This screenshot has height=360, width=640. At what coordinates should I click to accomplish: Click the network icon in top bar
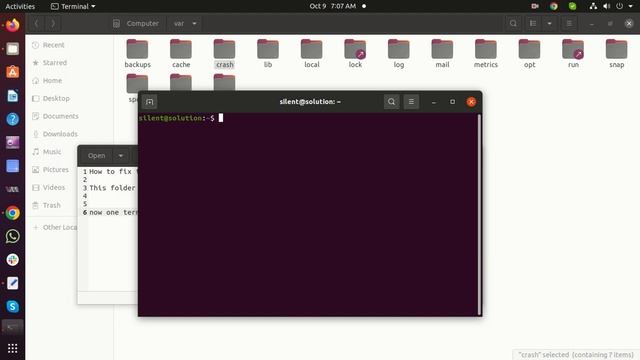(x=593, y=6)
